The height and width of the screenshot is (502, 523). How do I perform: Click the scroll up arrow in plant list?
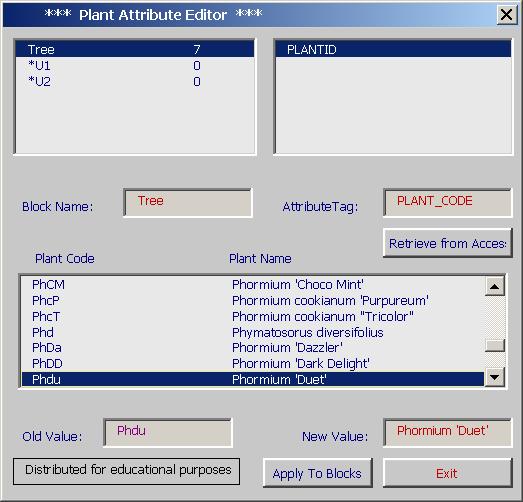(494, 286)
